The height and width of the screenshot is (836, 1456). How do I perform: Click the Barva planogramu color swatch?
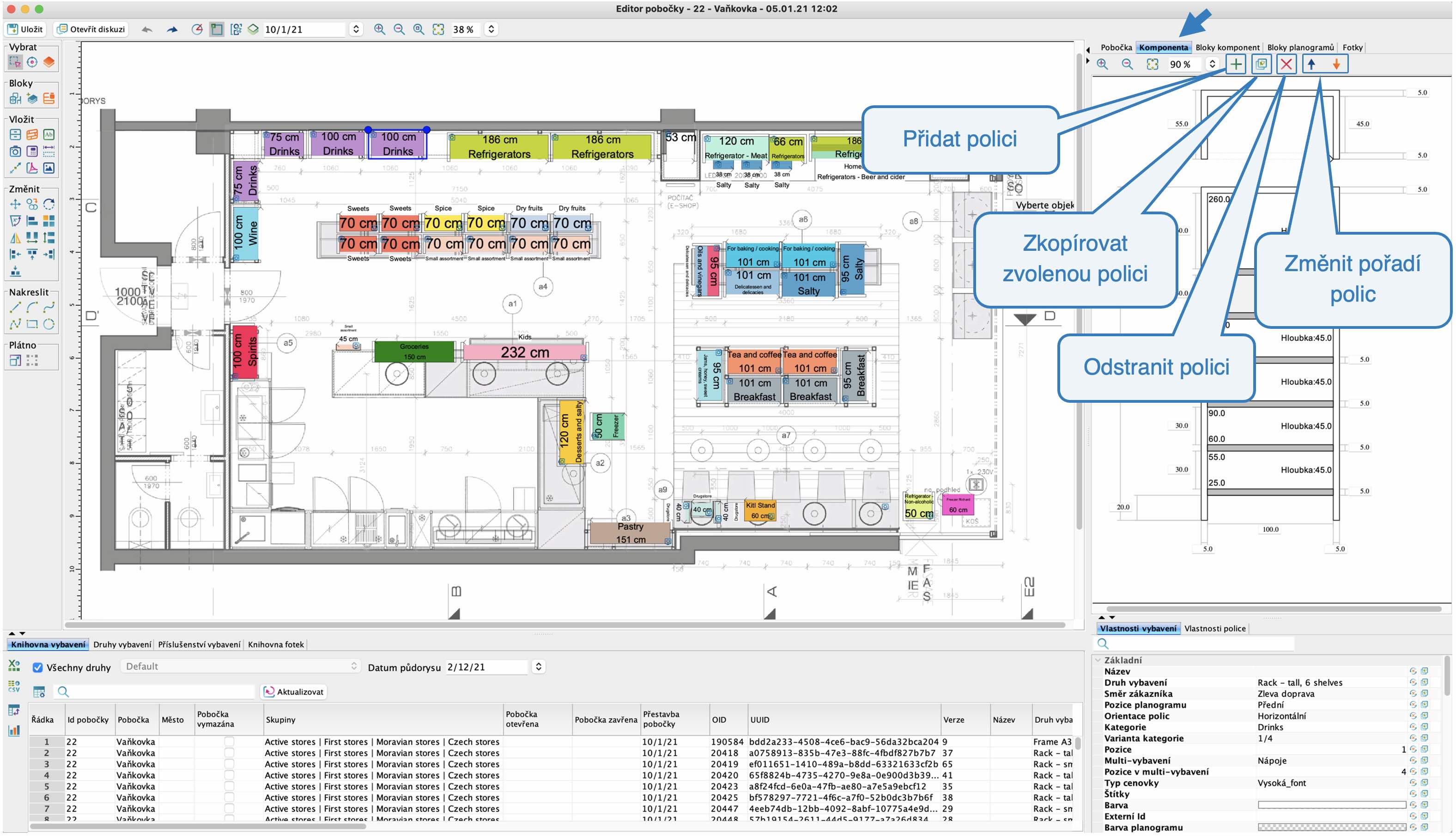click(x=1331, y=827)
